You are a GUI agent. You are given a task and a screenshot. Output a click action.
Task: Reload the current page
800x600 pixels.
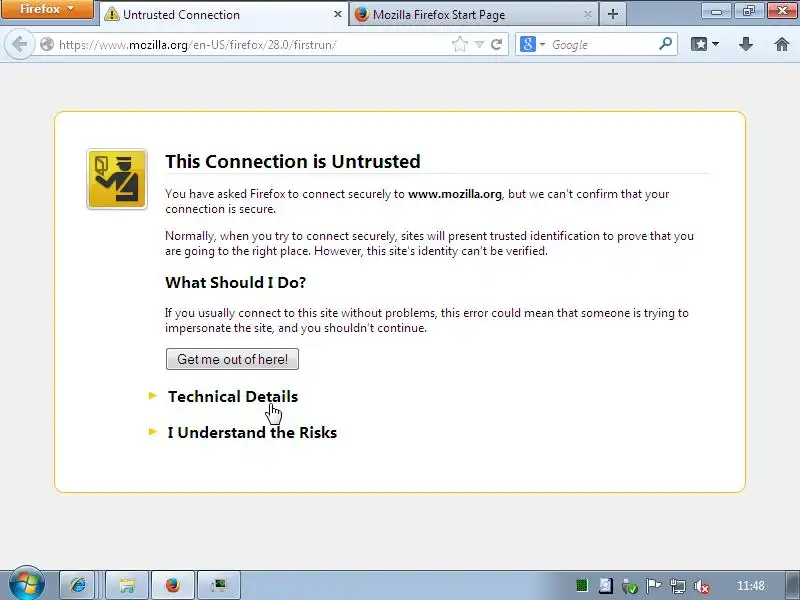(x=496, y=44)
